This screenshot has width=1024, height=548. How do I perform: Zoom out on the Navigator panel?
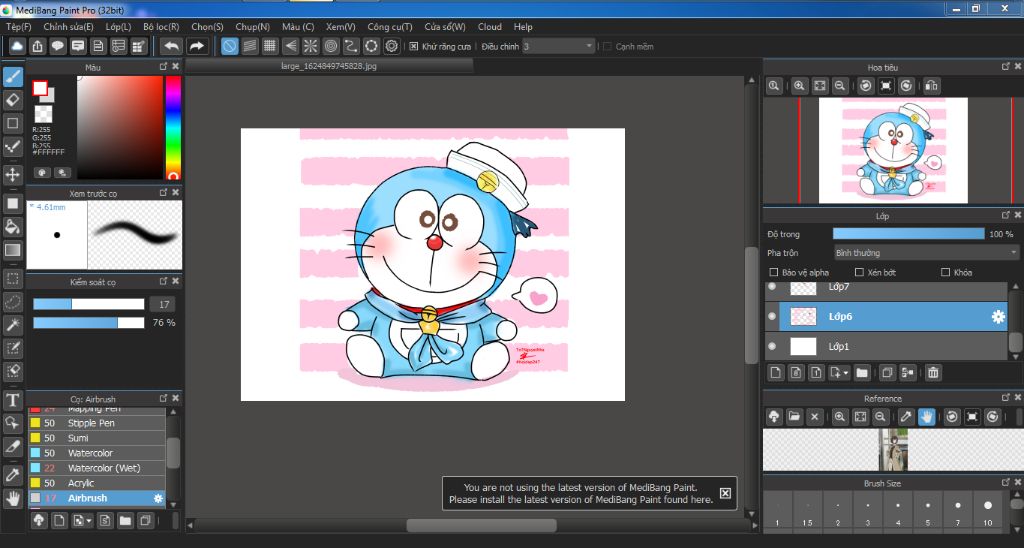(840, 86)
